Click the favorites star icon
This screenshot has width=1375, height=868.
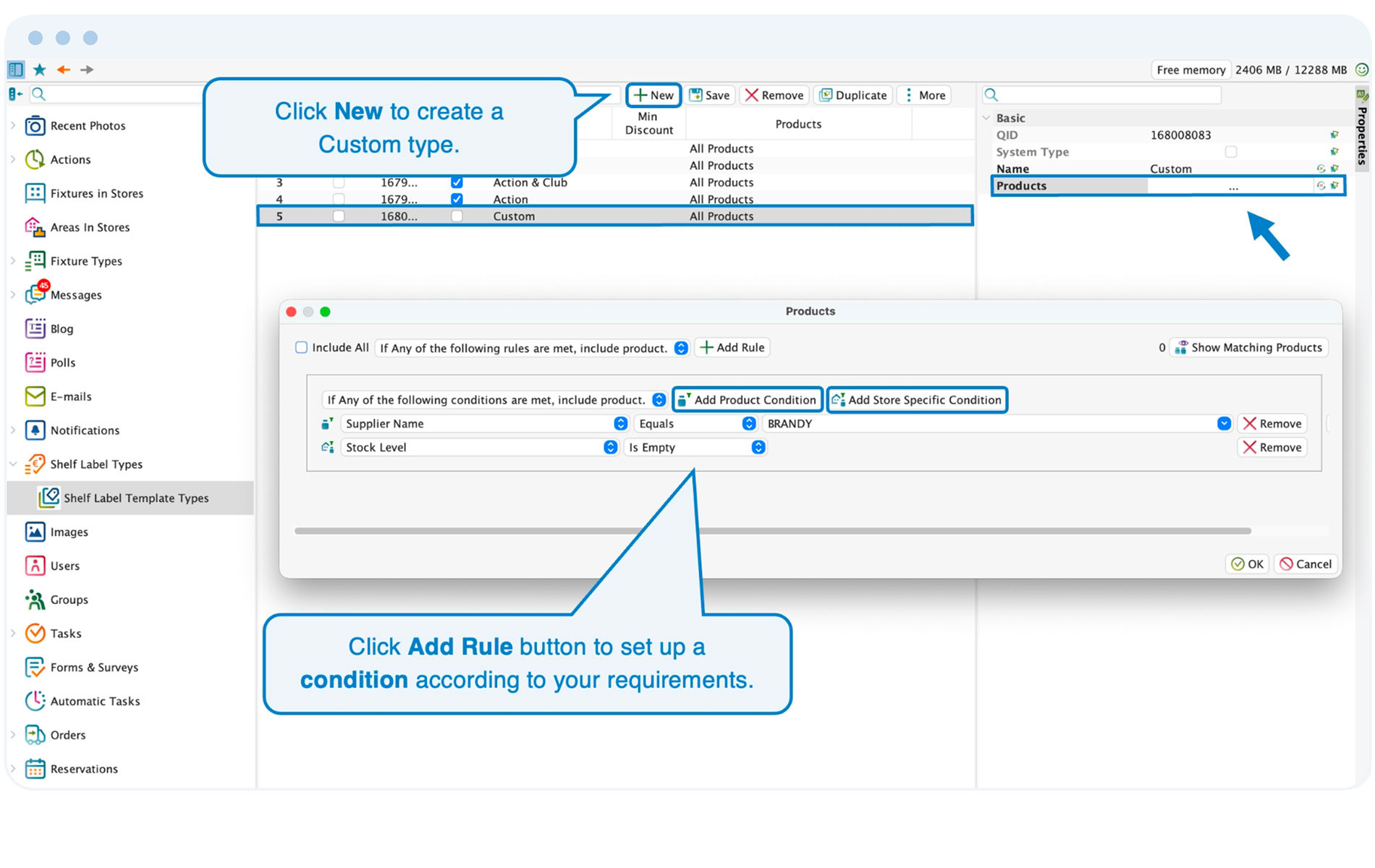tap(40, 69)
